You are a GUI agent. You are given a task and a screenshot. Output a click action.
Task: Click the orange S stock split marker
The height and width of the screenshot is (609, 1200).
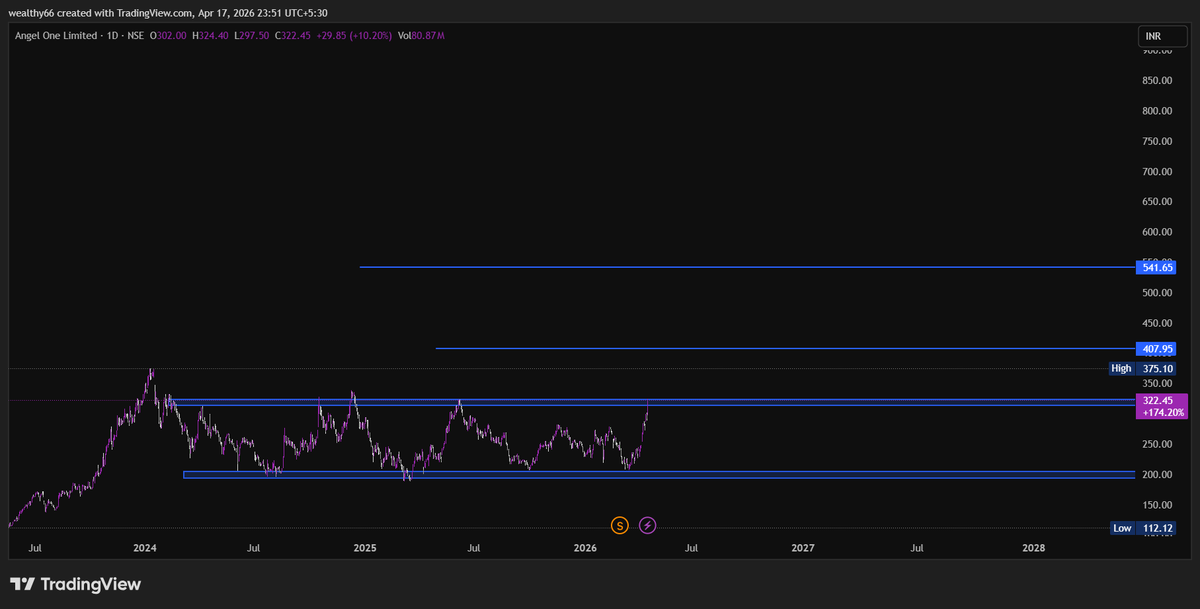(x=619, y=524)
